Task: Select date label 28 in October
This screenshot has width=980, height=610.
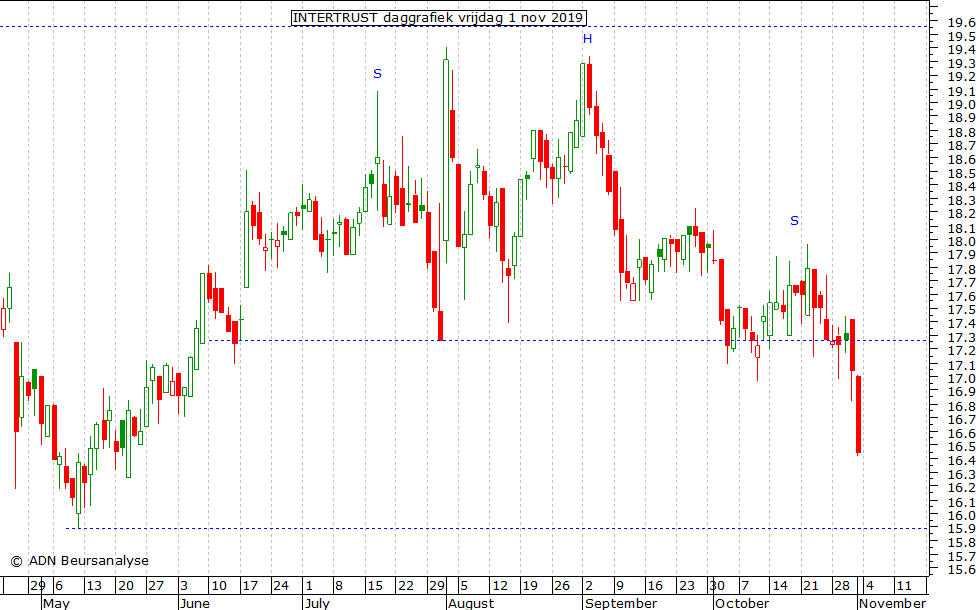Action: tap(842, 586)
